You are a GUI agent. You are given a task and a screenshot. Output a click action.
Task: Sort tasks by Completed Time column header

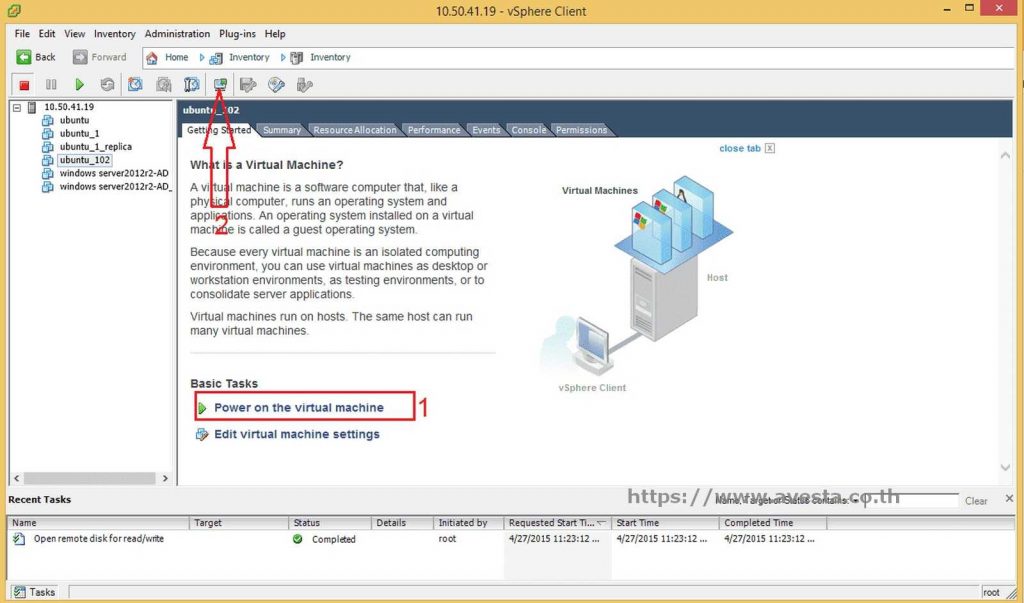point(773,523)
